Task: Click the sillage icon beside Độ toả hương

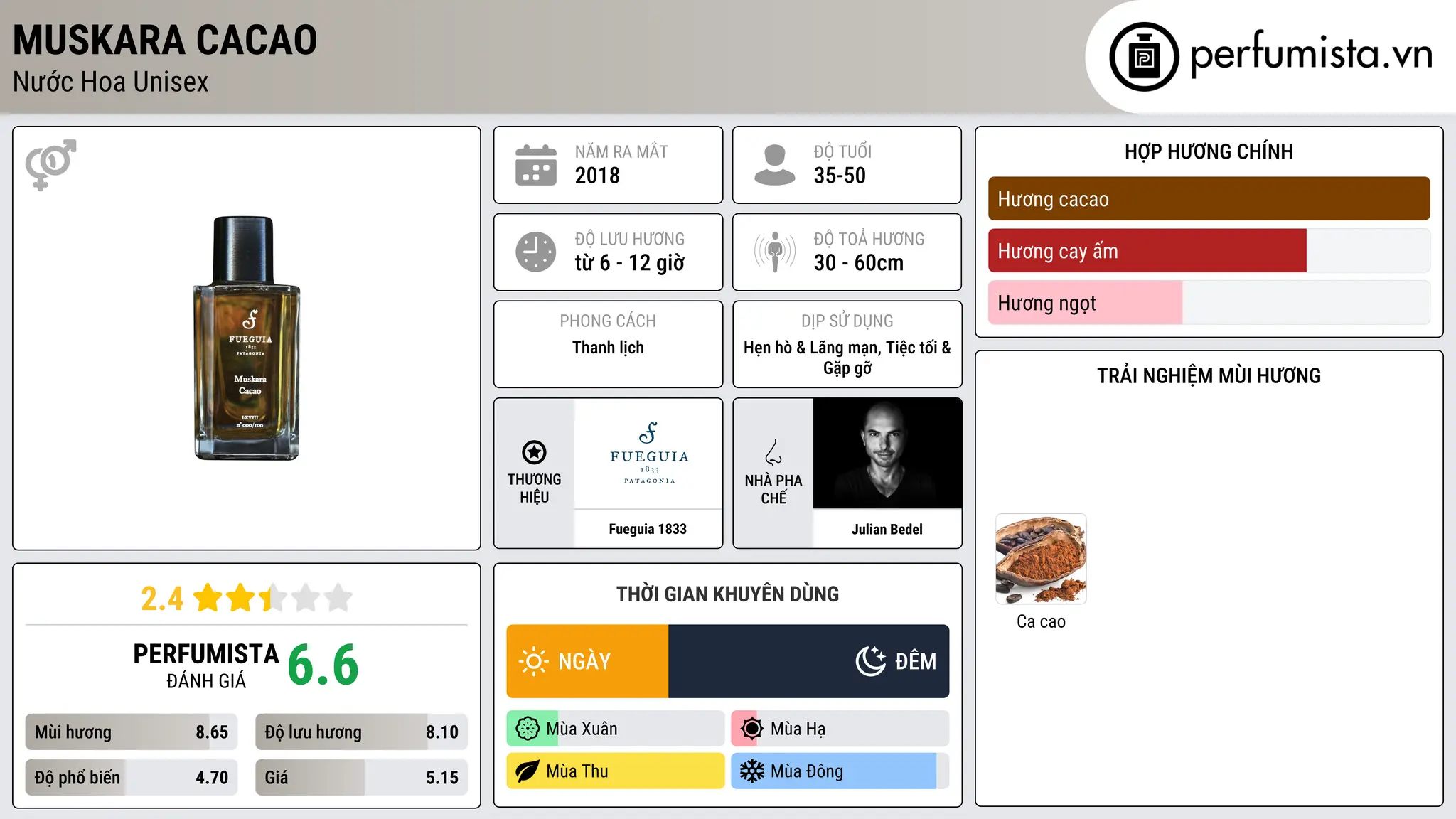Action: click(774, 252)
